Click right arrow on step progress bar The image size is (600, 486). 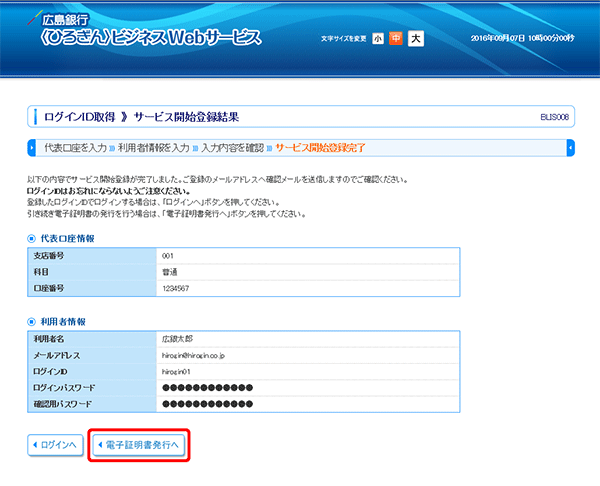tap(569, 148)
